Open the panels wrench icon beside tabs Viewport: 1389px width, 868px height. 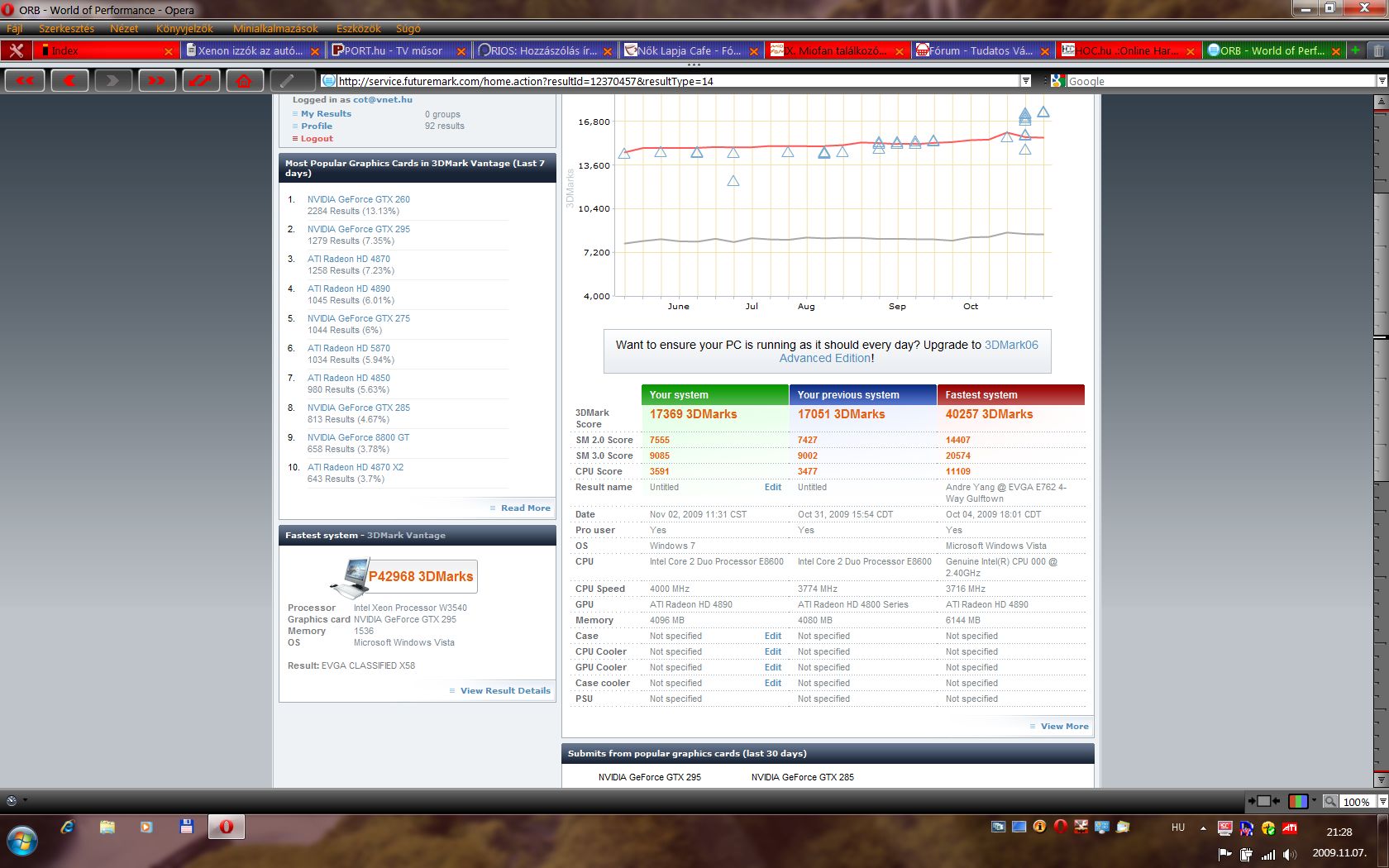point(16,50)
